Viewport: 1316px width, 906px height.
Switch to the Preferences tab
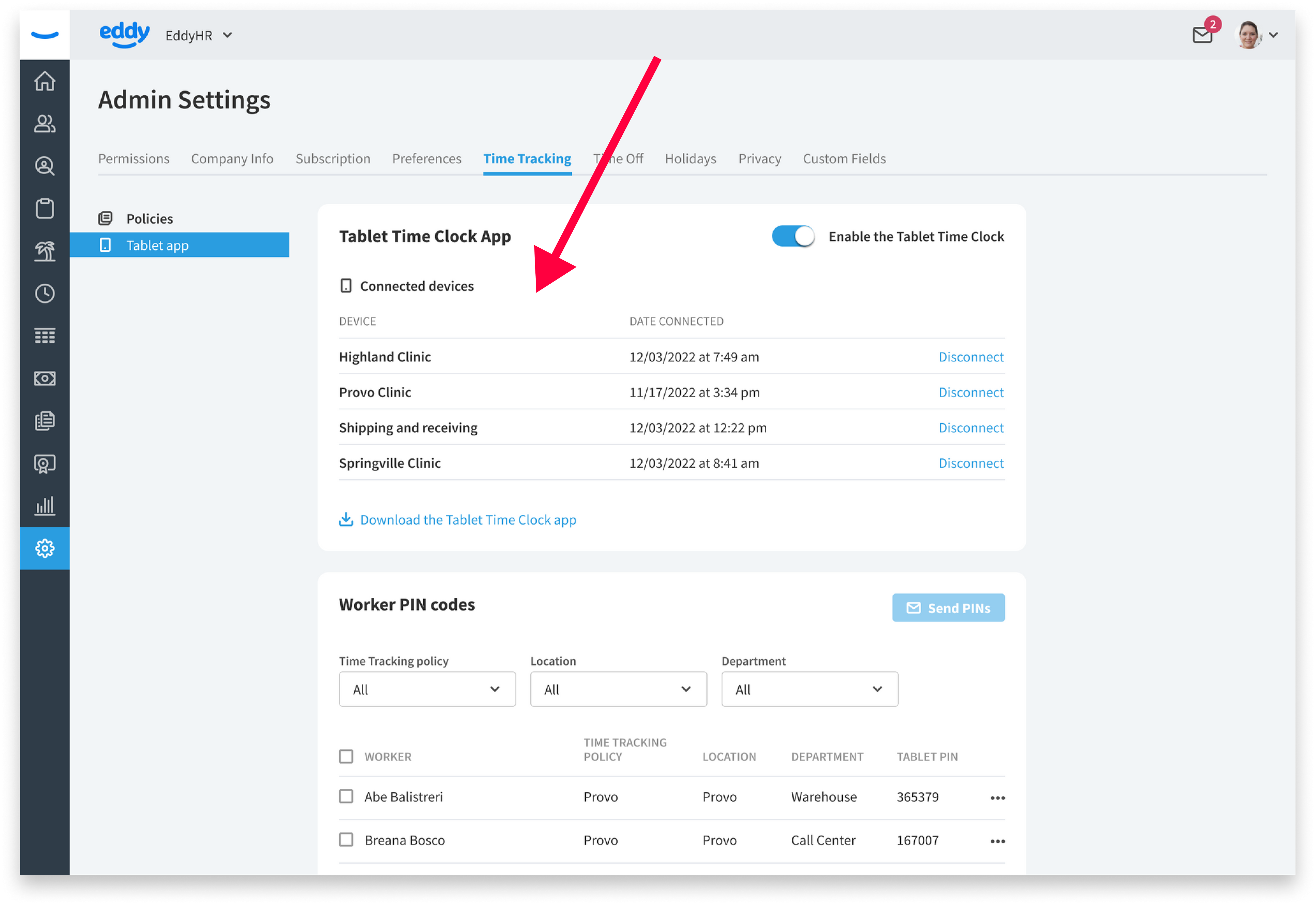pos(427,158)
